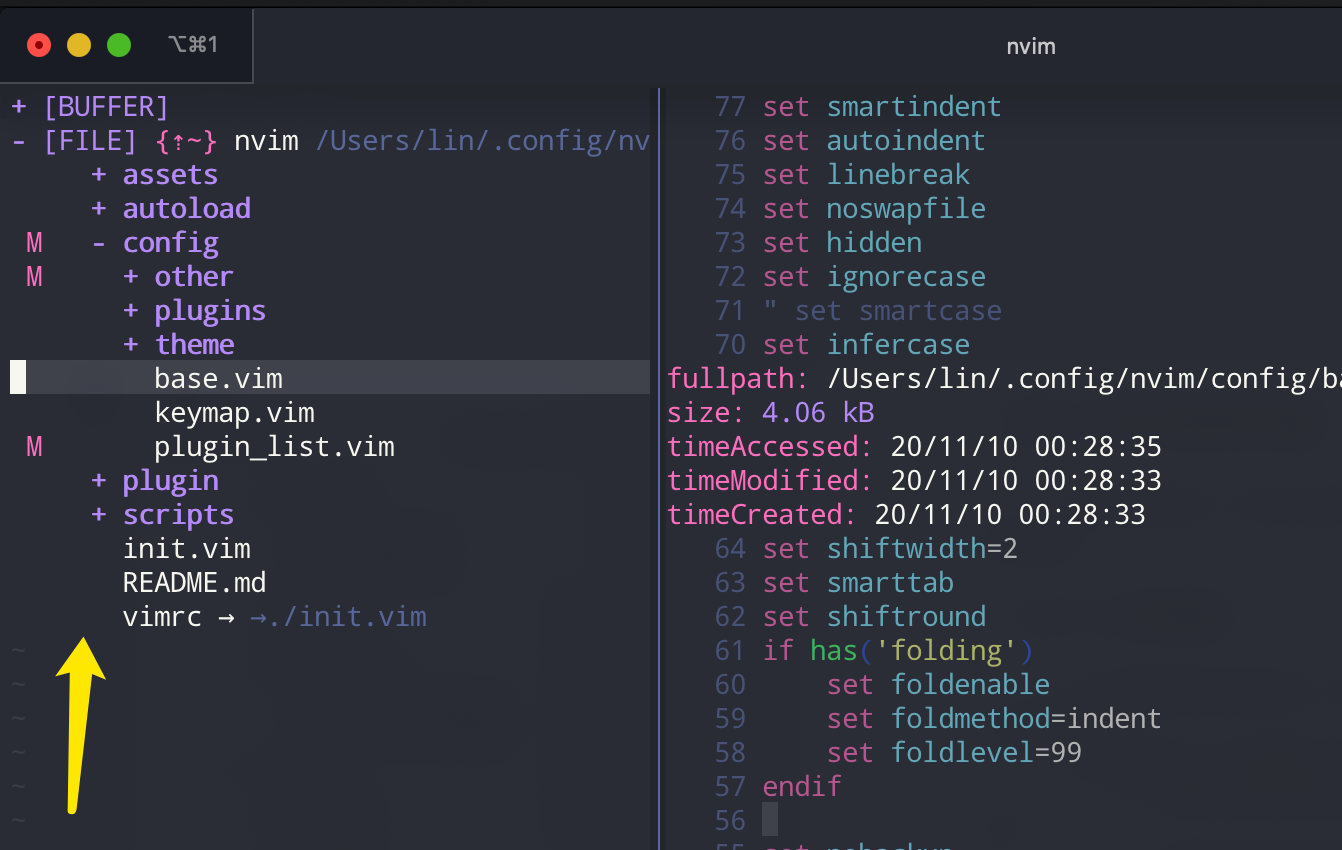
Task: Select init.vim in the explorer
Action: tap(187, 548)
